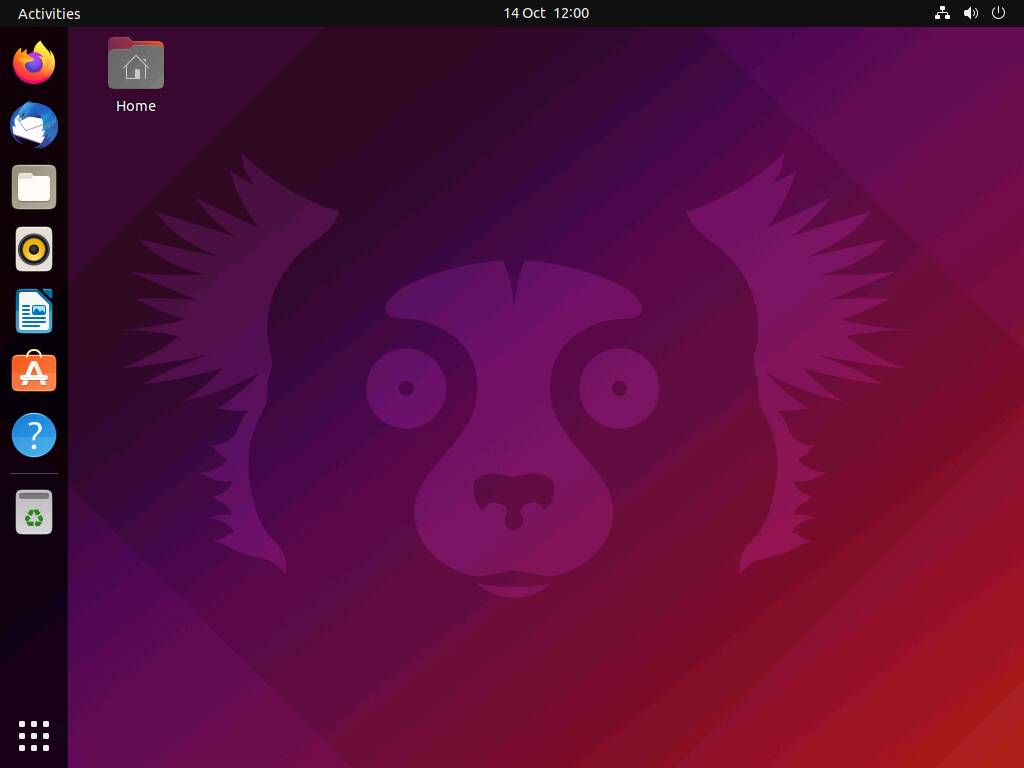
Task: Open the power menu icon
Action: click(x=999, y=13)
